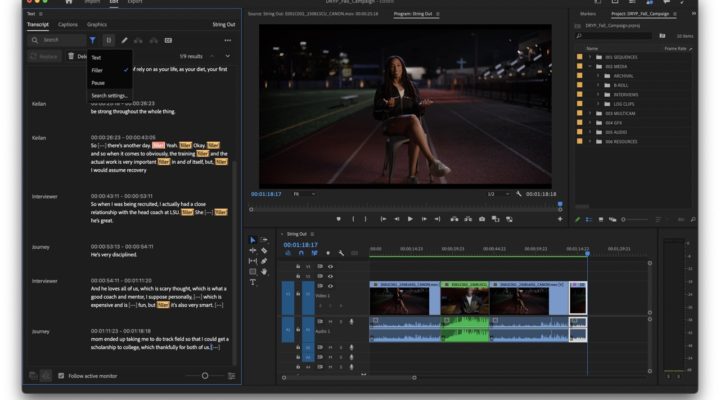Image resolution: width=720 pixels, height=400 pixels.
Task: Choose Text in the filter menu
Action: click(x=110, y=57)
